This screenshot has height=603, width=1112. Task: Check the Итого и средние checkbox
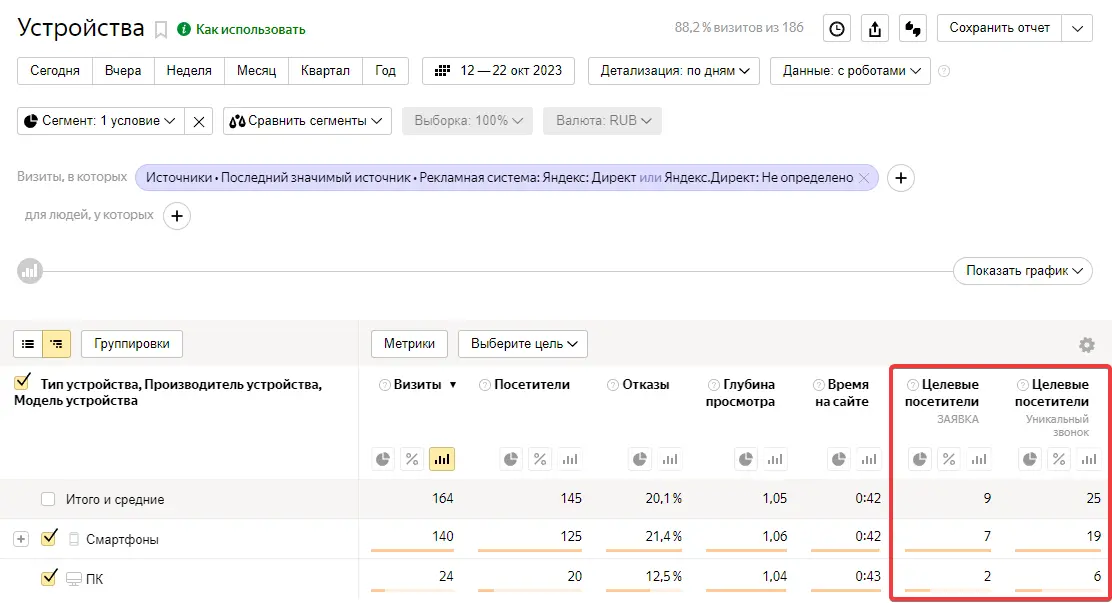pyautogui.click(x=48, y=499)
